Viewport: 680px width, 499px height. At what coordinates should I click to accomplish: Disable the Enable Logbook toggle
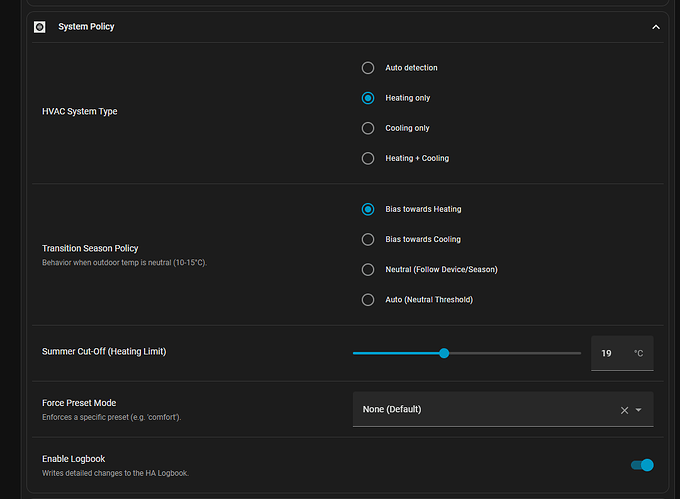(x=642, y=465)
